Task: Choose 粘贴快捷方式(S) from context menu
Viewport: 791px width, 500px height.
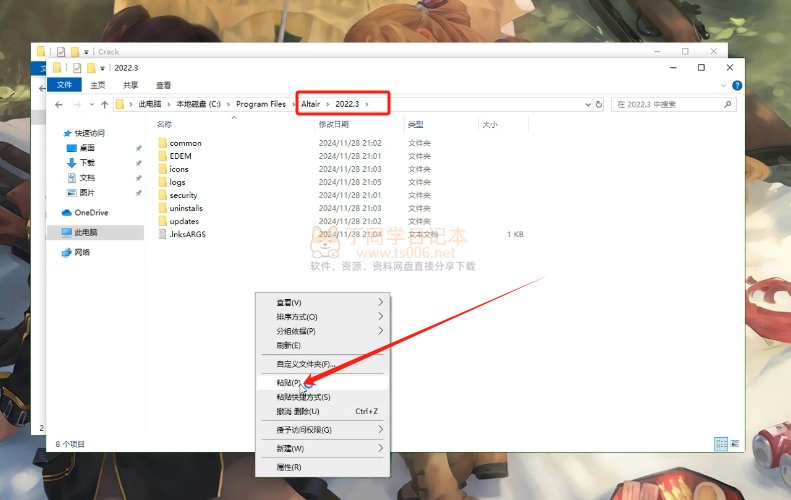Action: pyautogui.click(x=322, y=397)
